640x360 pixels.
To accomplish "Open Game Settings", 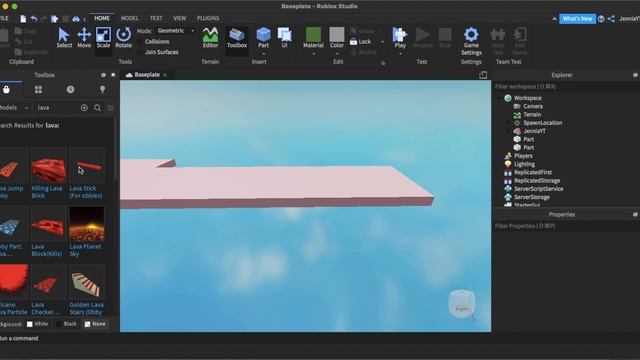I will click(x=471, y=41).
